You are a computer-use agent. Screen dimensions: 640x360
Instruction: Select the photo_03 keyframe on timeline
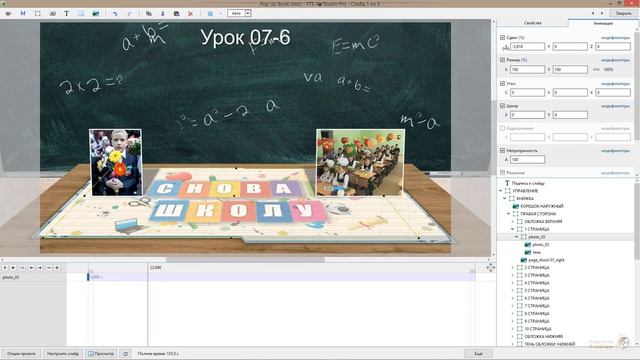click(88, 277)
